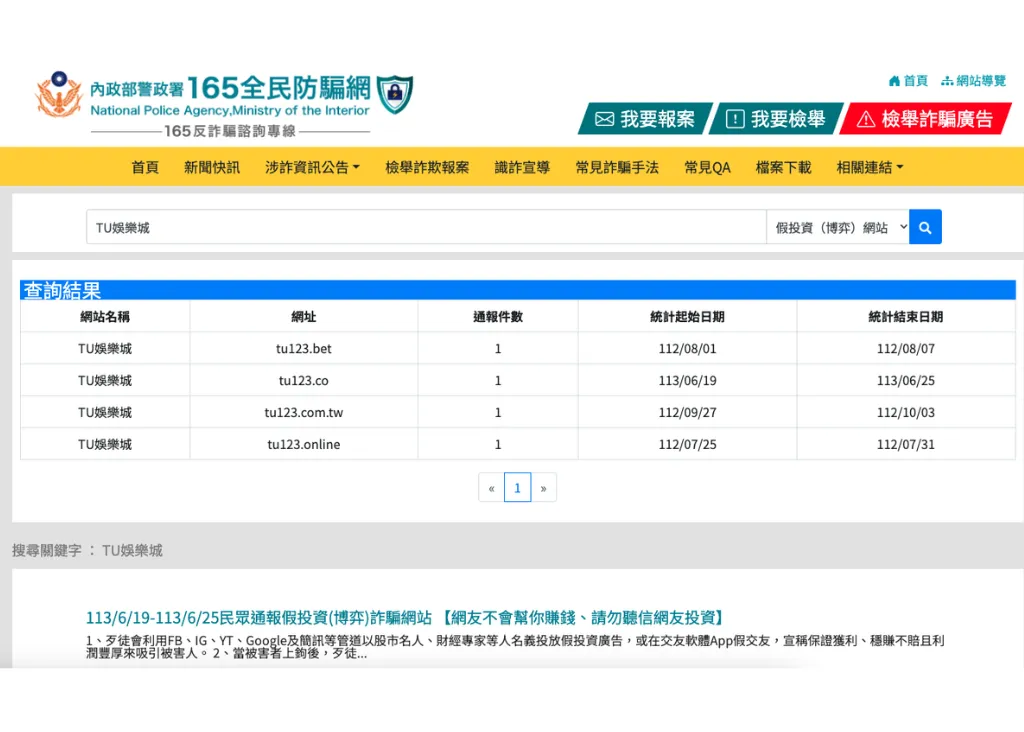Go to next results page with » button
Viewport: 1024px width, 732px height.
pyautogui.click(x=544, y=487)
